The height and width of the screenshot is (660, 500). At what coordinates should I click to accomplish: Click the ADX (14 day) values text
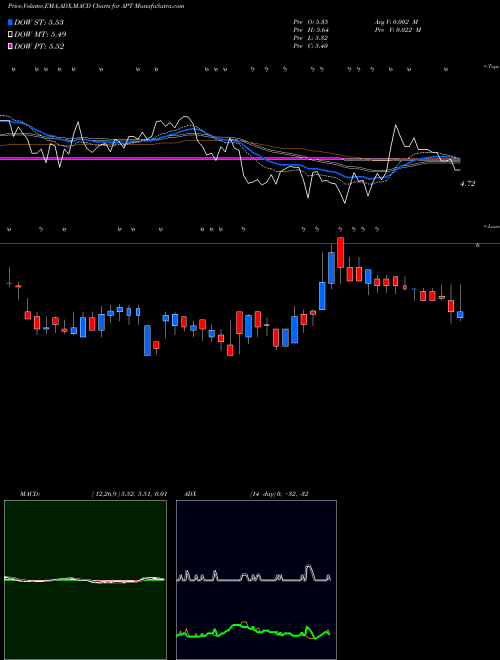click(279, 494)
